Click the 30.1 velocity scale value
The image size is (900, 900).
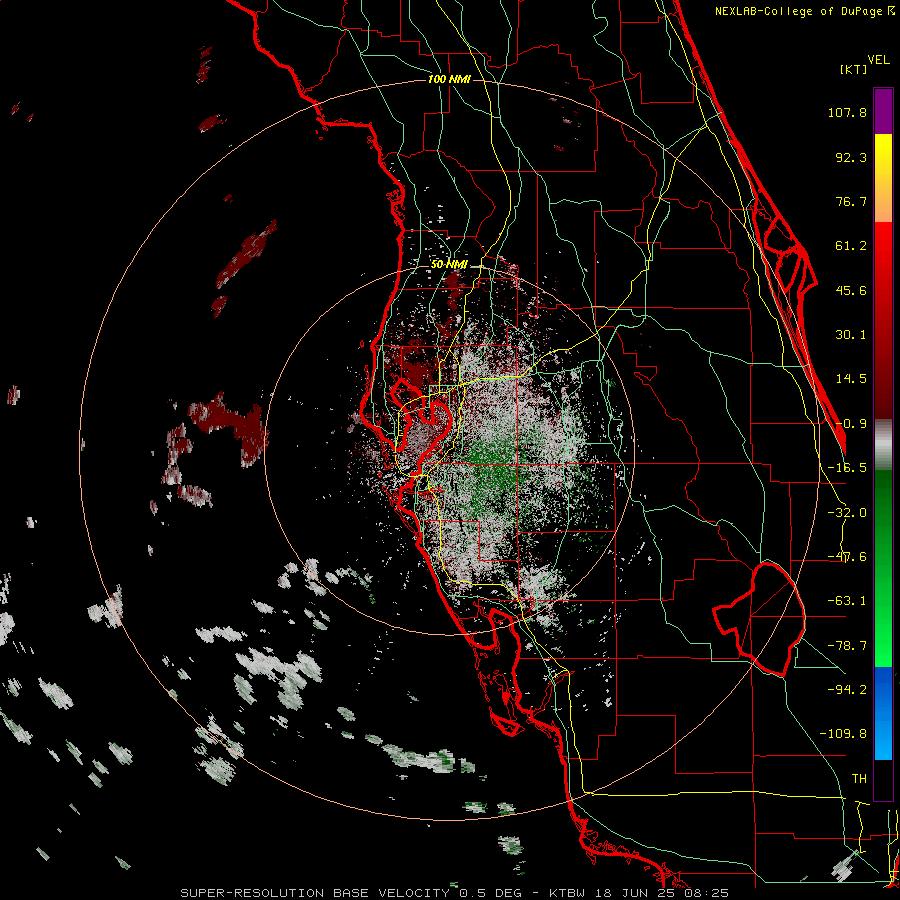point(851,335)
